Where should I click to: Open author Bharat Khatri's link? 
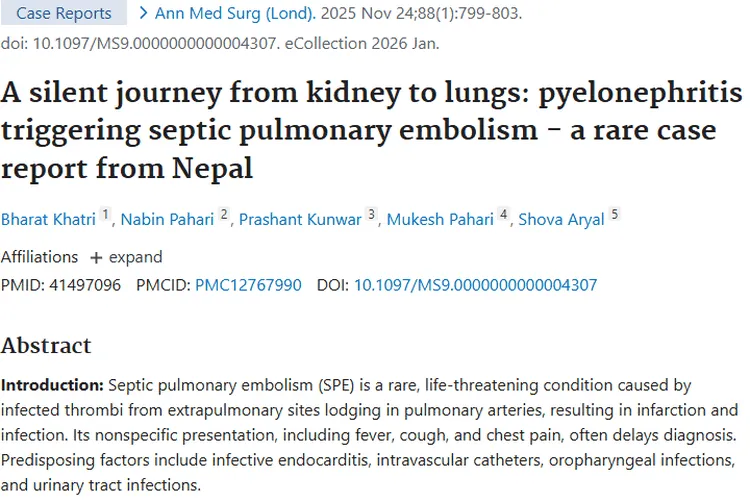pos(47,220)
